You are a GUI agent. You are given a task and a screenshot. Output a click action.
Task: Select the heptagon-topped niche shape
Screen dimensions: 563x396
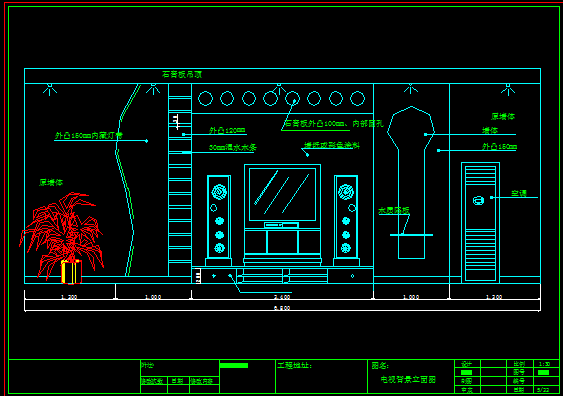click(411, 182)
